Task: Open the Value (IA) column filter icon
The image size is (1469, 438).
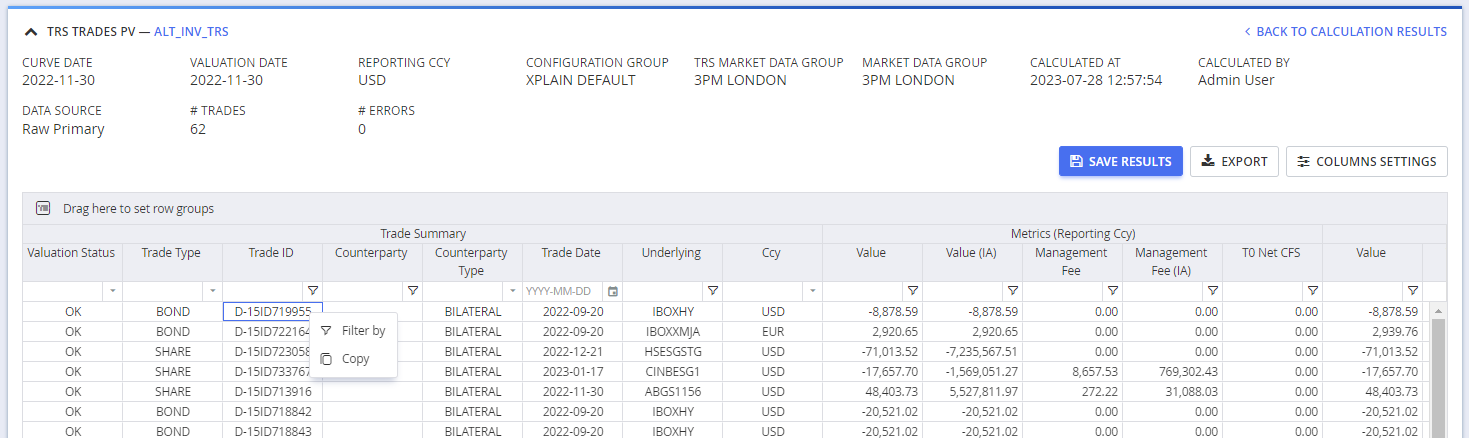Action: [1012, 291]
